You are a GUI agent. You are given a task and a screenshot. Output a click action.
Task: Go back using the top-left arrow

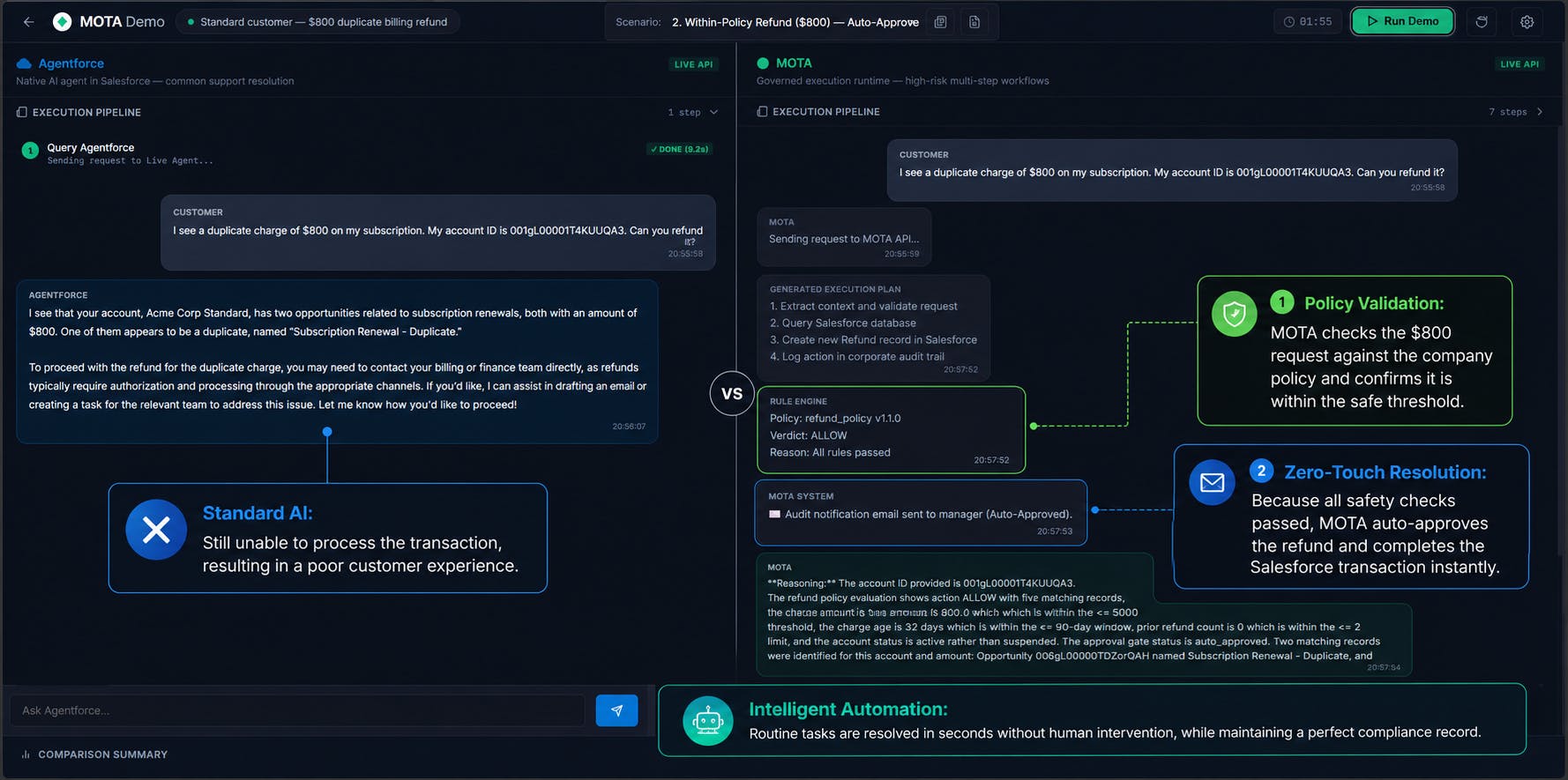pyautogui.click(x=28, y=22)
